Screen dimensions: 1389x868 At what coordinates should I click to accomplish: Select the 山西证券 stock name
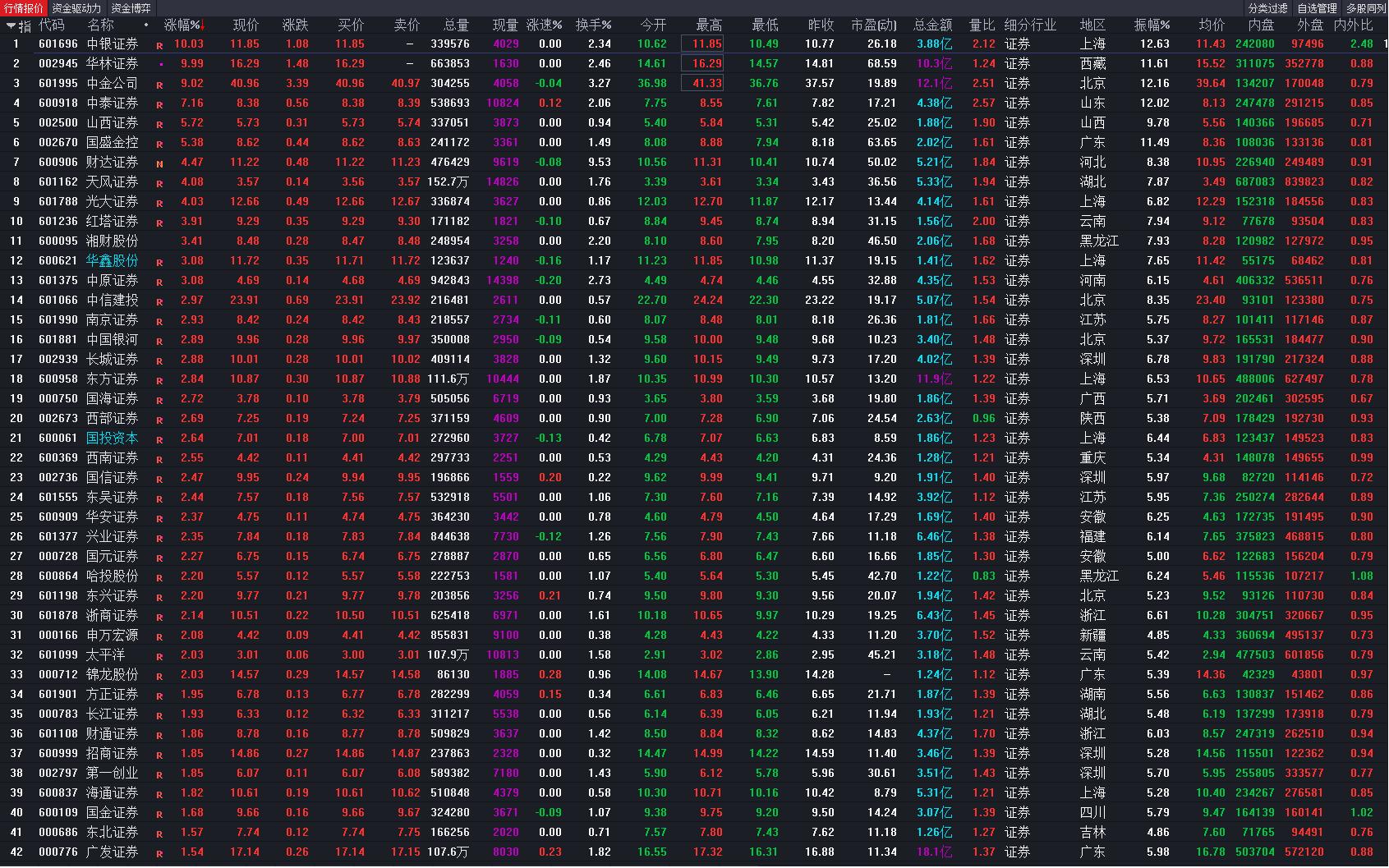[x=113, y=122]
